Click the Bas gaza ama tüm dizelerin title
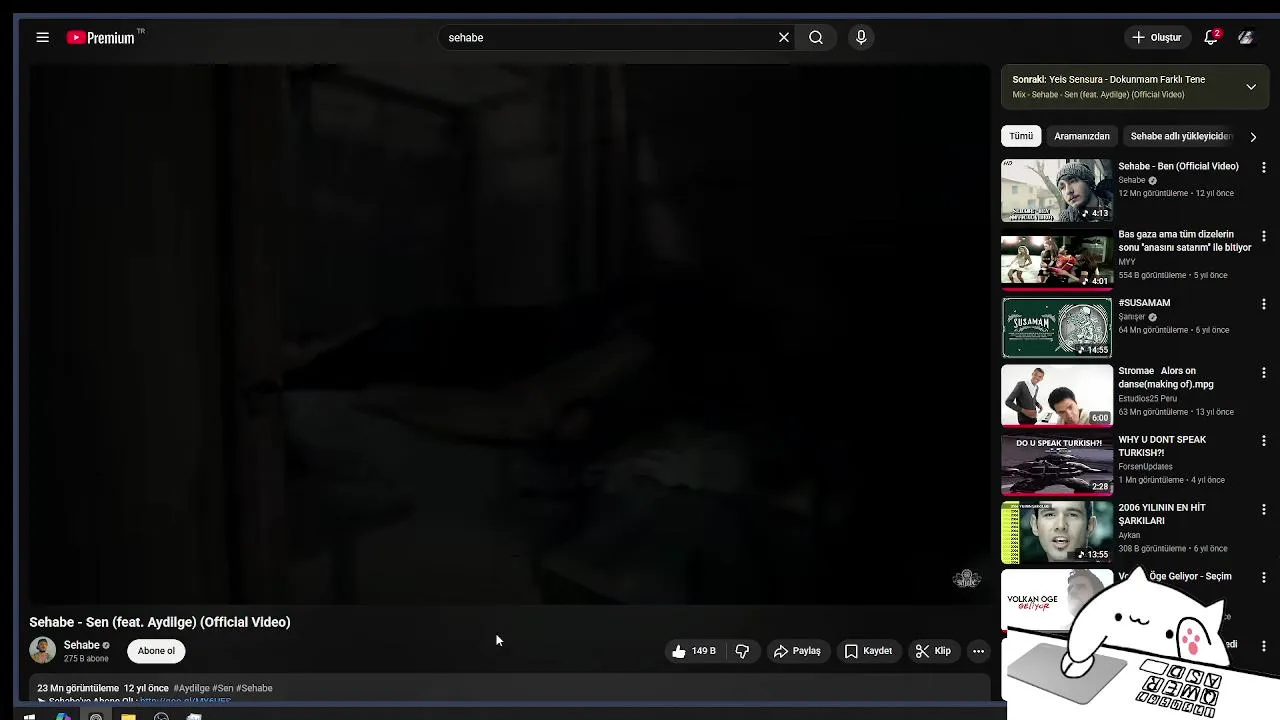 coord(1185,241)
